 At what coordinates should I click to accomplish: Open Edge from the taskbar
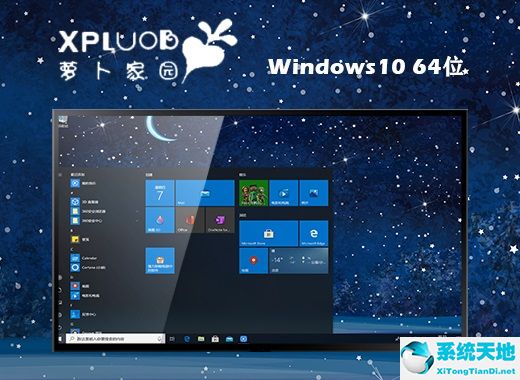coord(187,339)
